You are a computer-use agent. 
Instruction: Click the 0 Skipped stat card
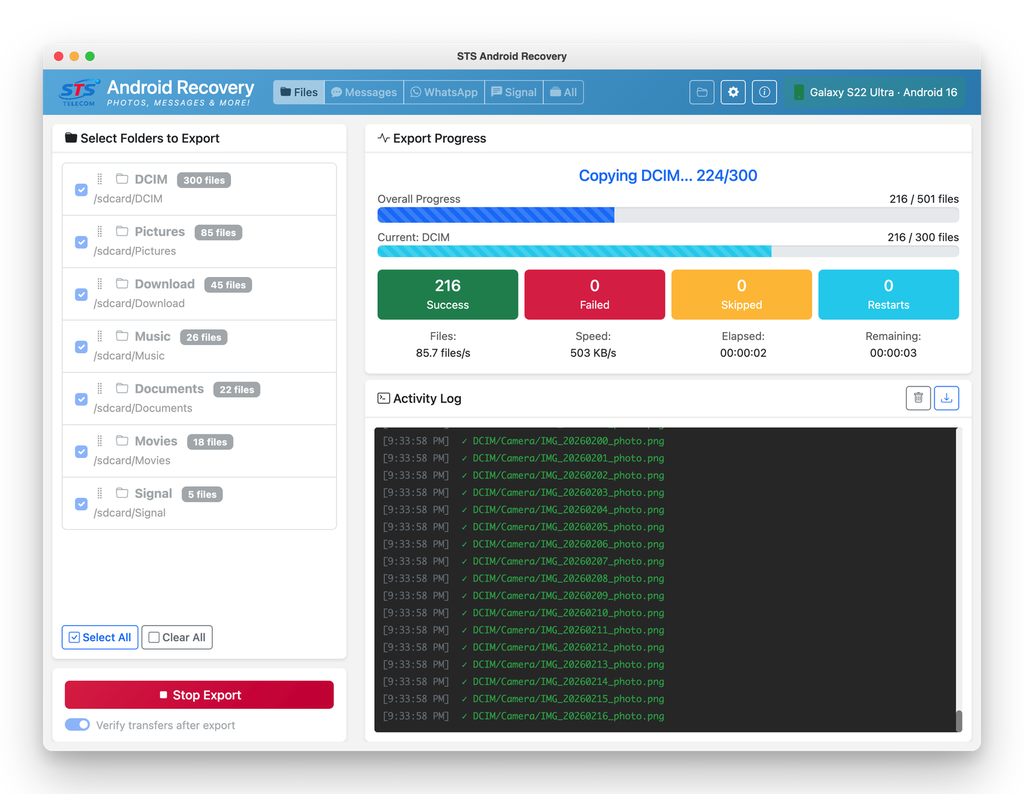click(741, 294)
